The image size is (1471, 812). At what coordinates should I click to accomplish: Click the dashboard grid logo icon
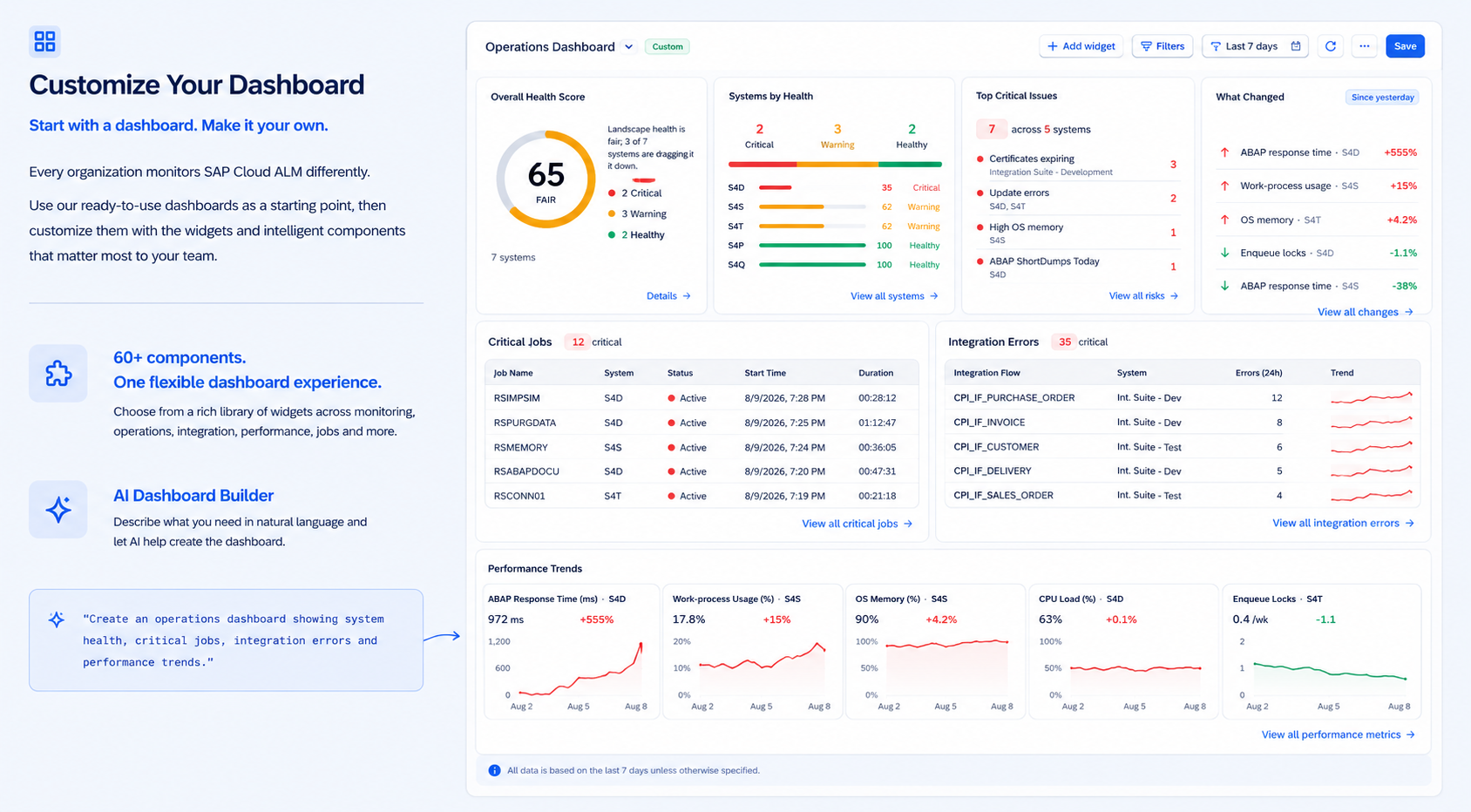(x=44, y=41)
